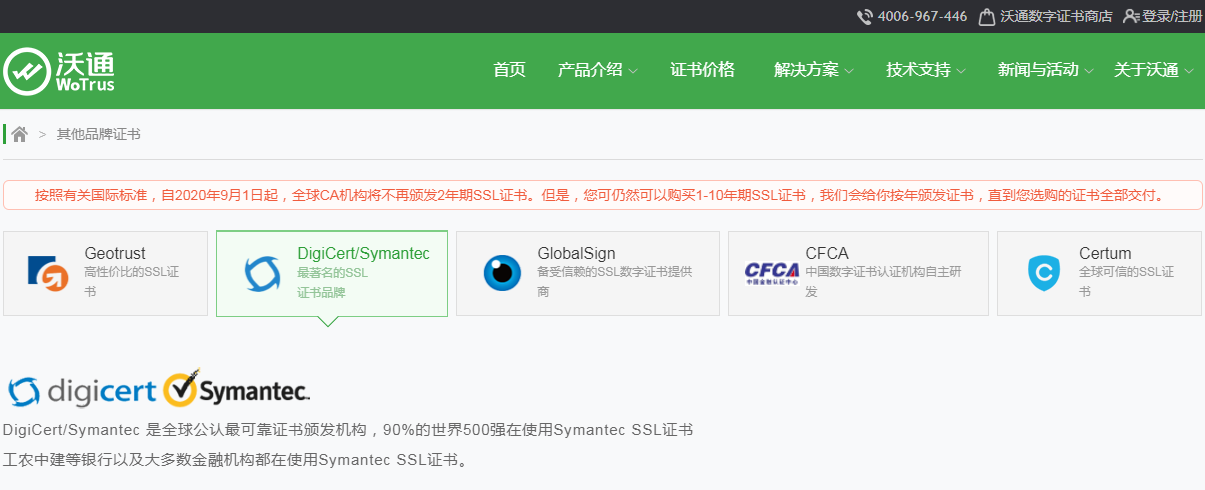Open the 证书价格 menu item
Screen dimensions: 1205x490
[x=702, y=70]
